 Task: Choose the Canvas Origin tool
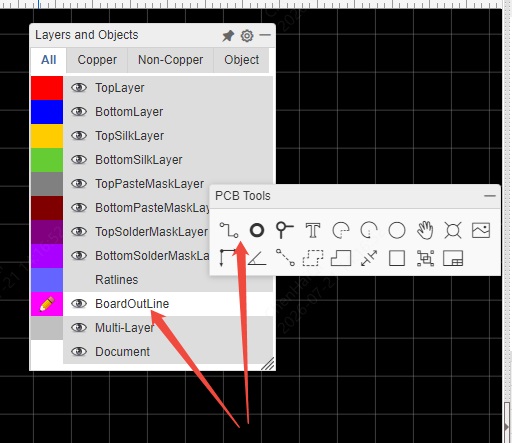click(228, 258)
